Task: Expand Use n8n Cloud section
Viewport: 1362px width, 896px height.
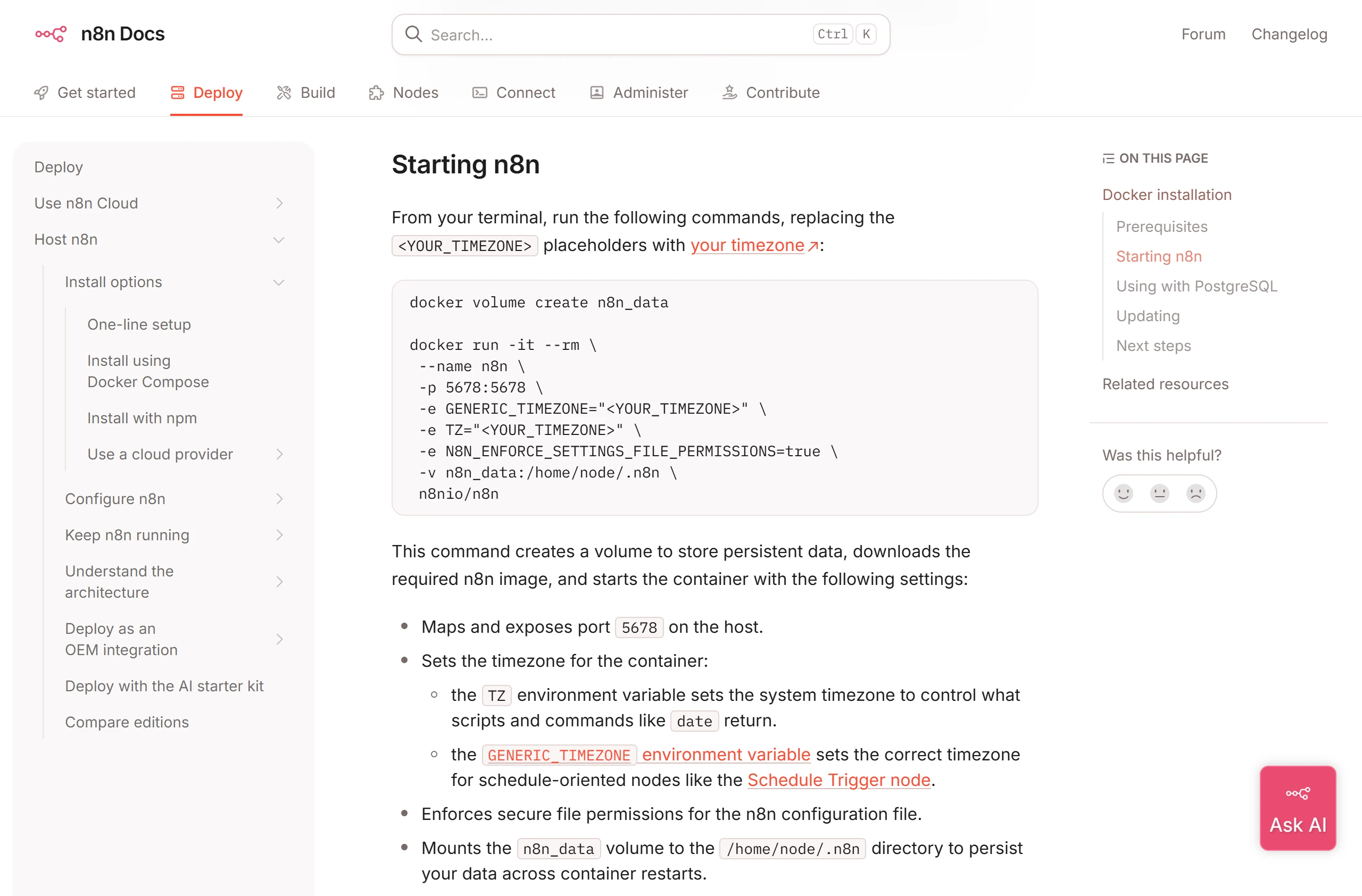Action: tap(279, 203)
